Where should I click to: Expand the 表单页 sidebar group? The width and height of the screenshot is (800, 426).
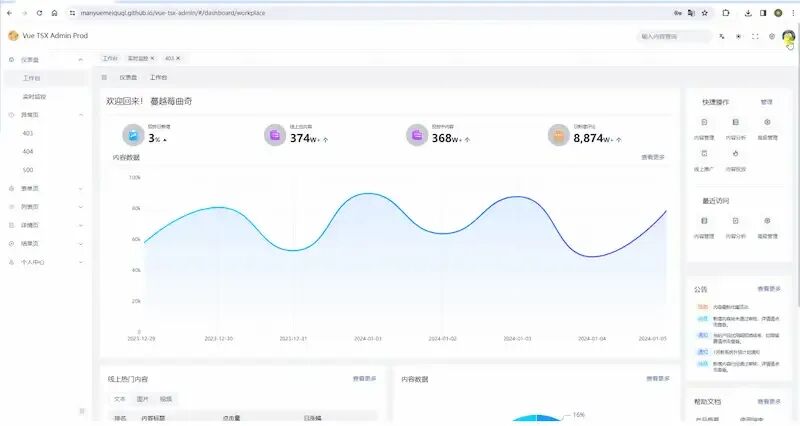pyautogui.click(x=46, y=188)
